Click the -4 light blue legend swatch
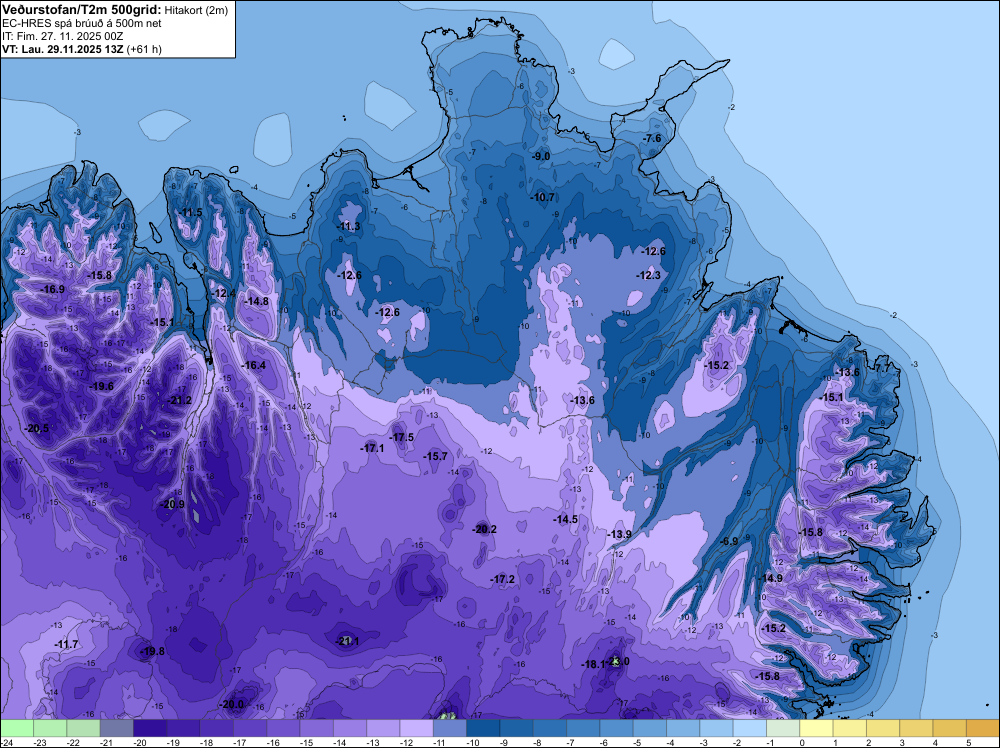1000x748 pixels. [683, 728]
